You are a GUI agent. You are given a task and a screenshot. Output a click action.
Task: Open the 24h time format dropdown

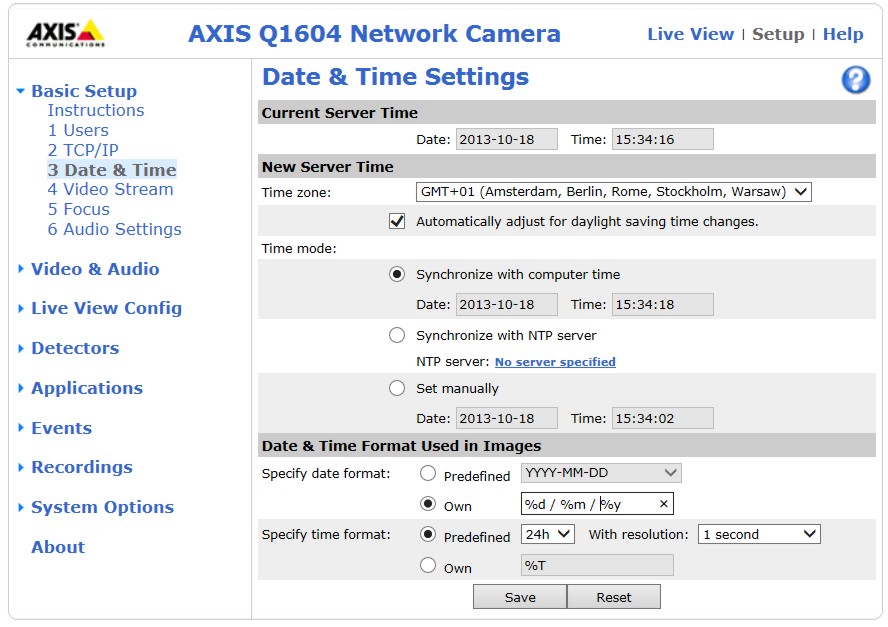coord(548,534)
